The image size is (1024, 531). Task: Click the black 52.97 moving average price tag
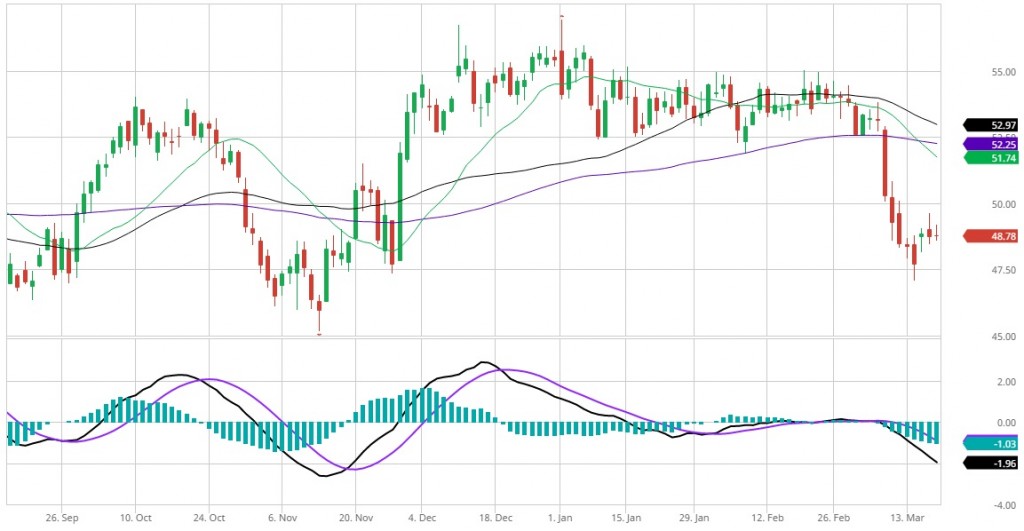tap(991, 125)
